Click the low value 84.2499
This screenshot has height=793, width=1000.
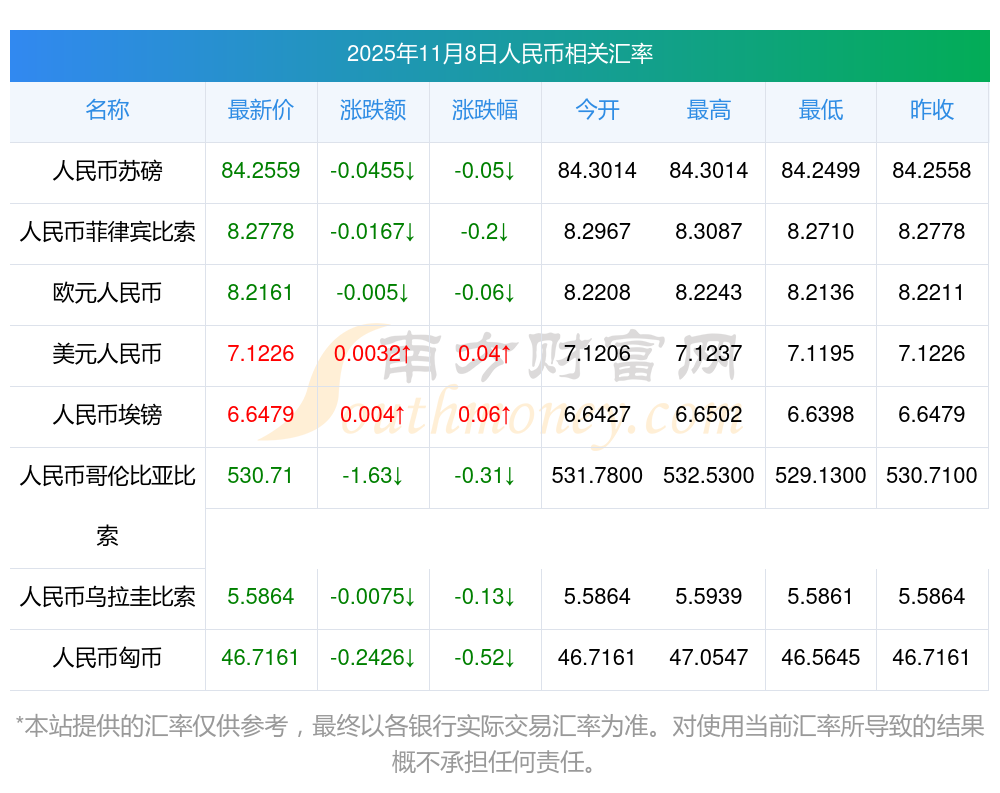tap(821, 170)
